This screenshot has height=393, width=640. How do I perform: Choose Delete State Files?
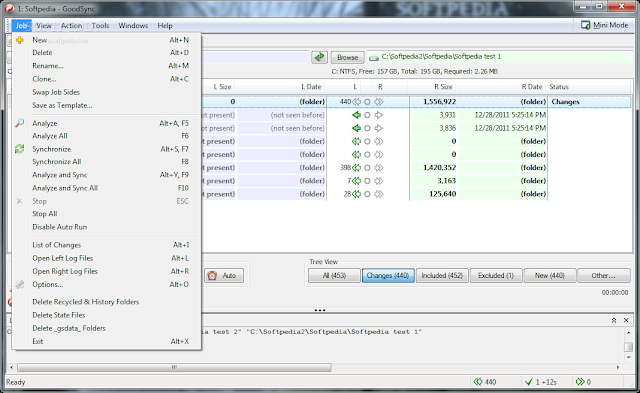(107, 315)
